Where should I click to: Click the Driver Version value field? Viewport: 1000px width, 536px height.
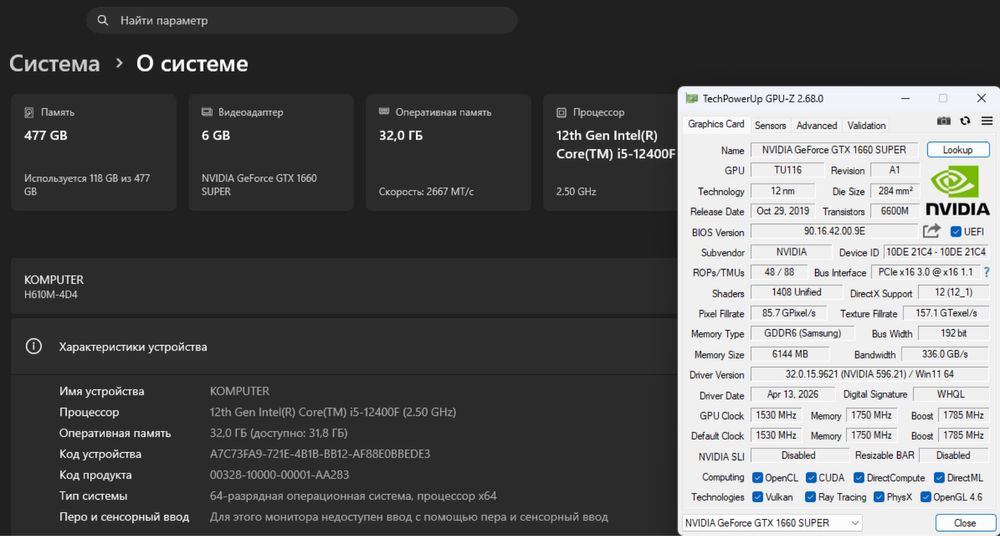(x=869, y=375)
